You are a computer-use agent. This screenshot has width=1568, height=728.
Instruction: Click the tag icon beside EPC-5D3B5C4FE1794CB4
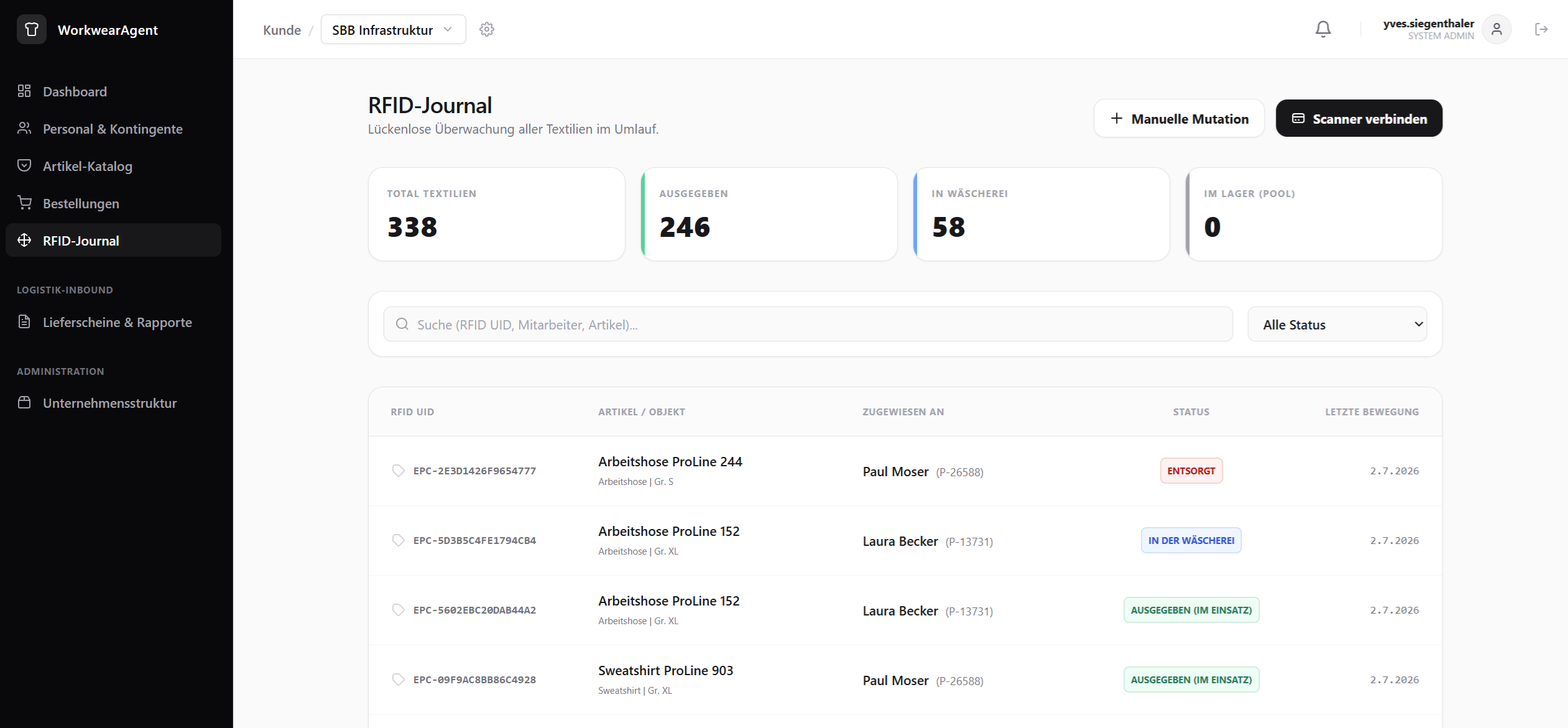tap(399, 540)
